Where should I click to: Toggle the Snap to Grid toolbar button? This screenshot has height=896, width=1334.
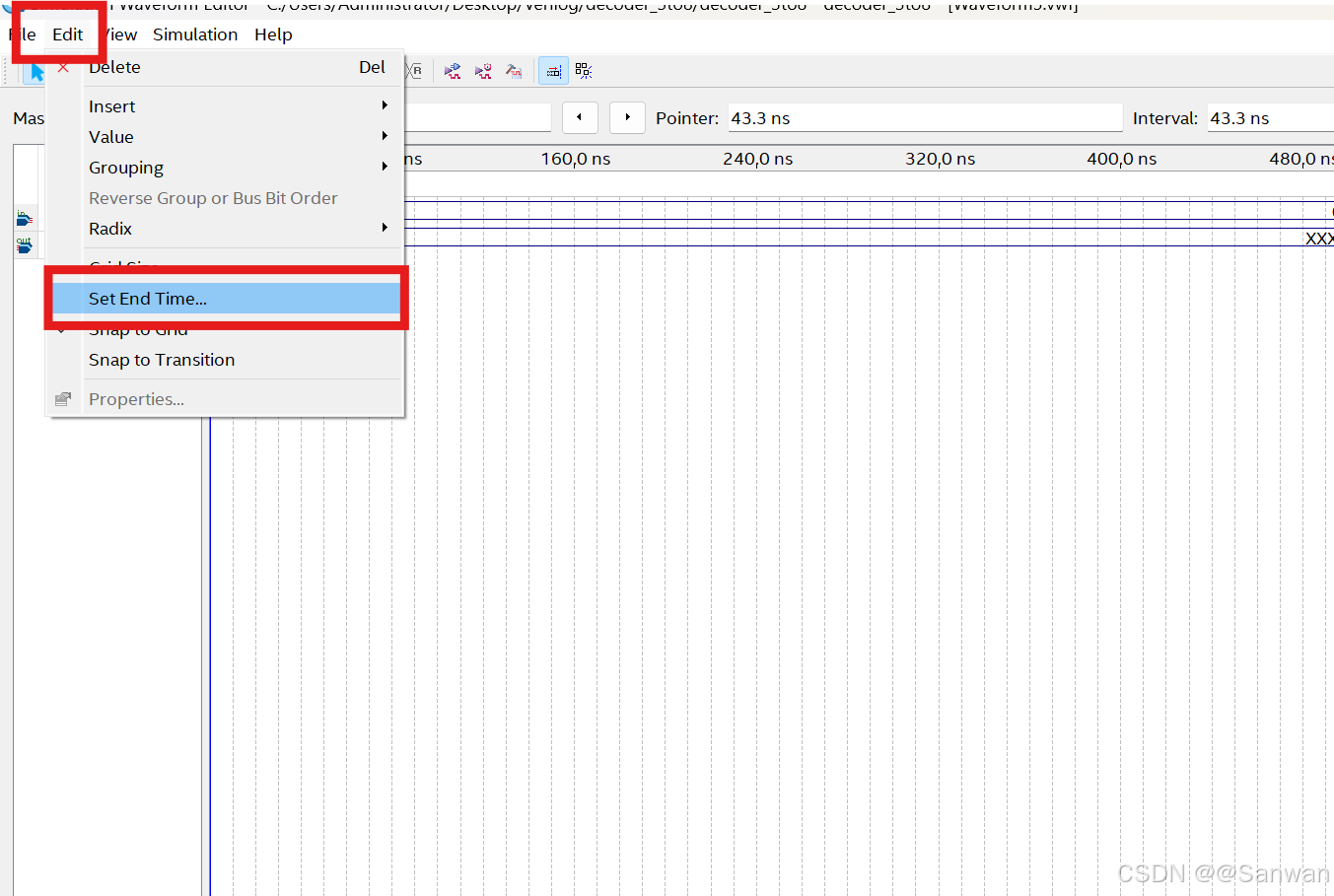553,71
